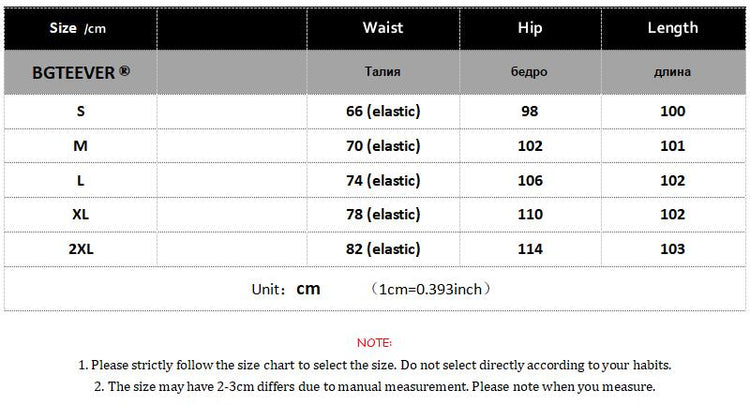Click the 1cm=0.393inch conversion text

429,289
